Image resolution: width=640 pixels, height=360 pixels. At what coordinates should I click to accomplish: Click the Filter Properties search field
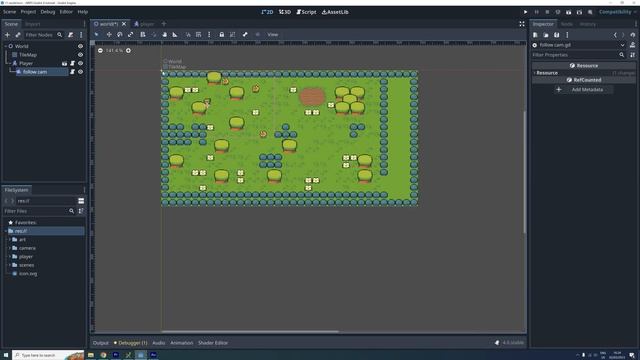580,55
